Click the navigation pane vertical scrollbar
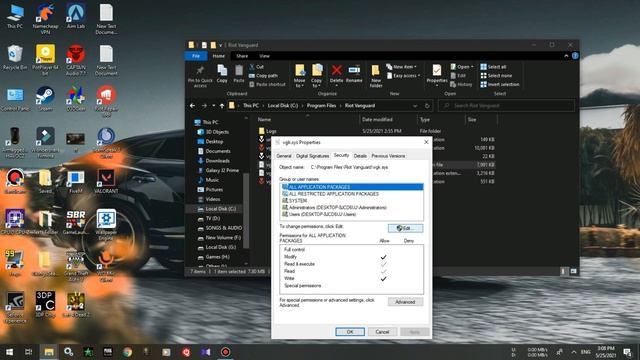Image resolution: width=640 pixels, height=360 pixels. (x=246, y=210)
